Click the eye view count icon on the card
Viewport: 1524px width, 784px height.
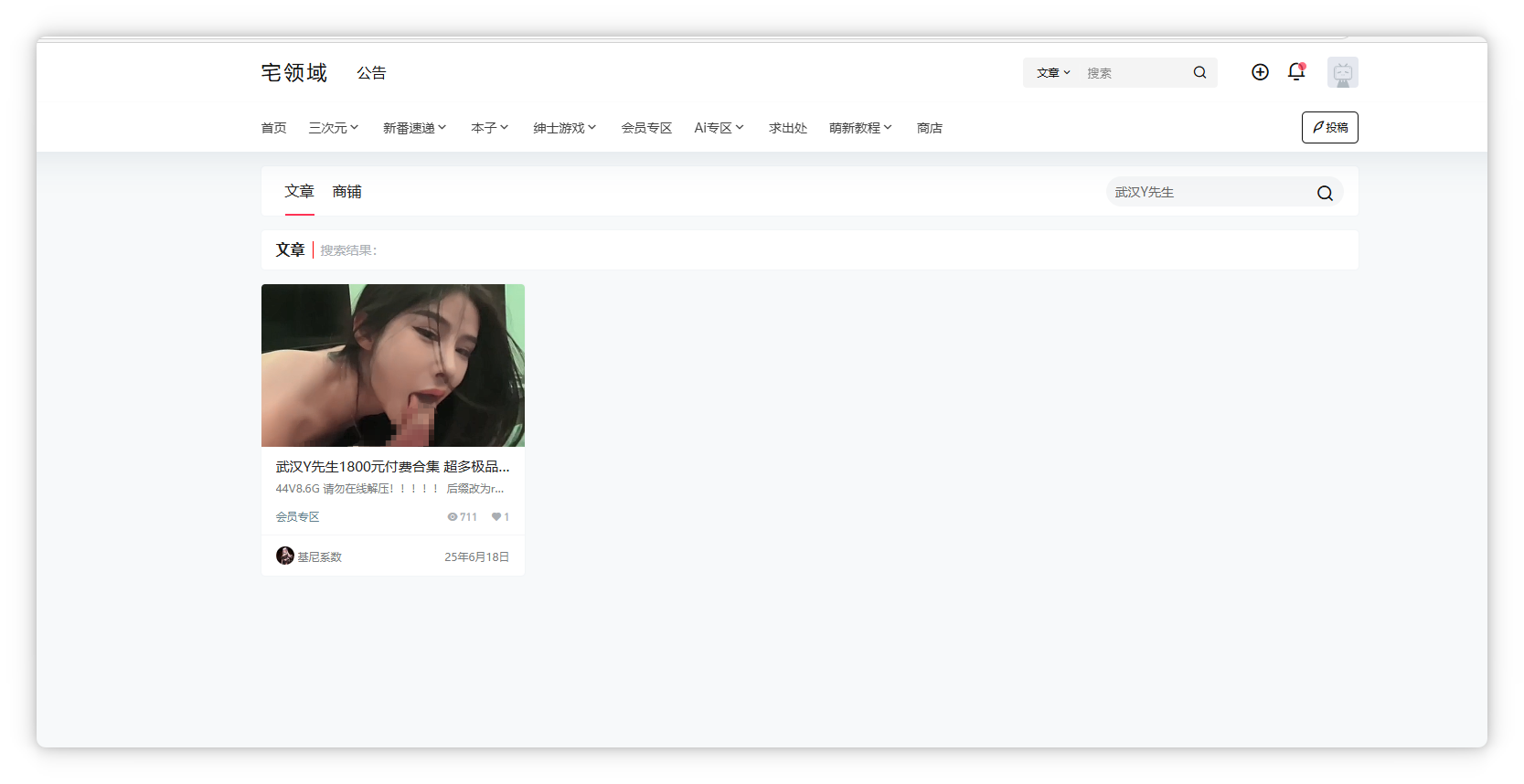(452, 517)
